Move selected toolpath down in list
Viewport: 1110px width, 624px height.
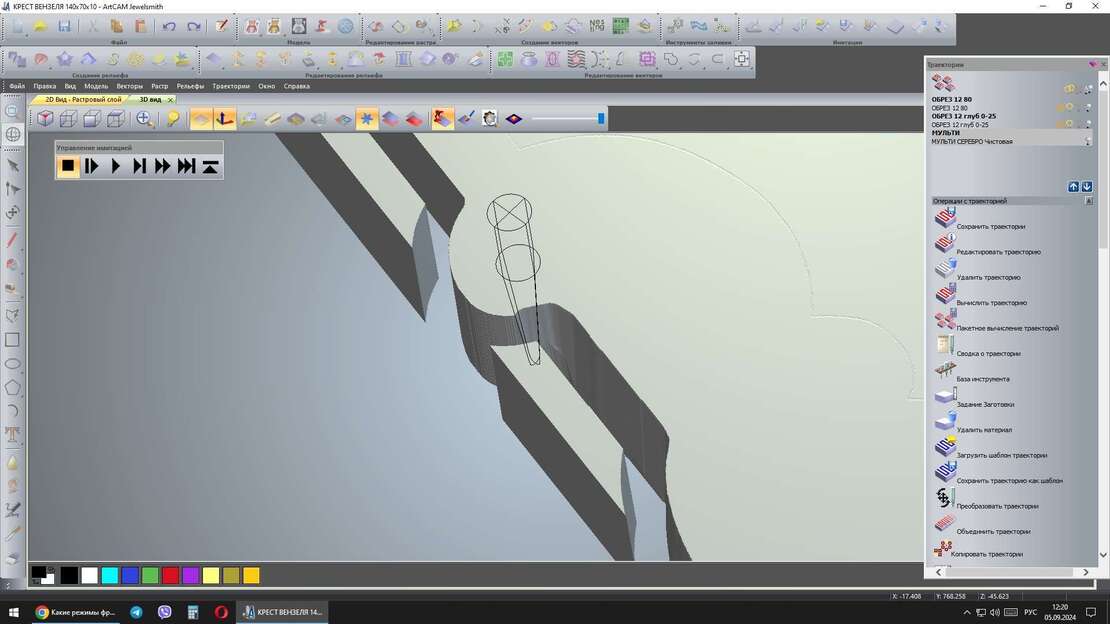1087,187
